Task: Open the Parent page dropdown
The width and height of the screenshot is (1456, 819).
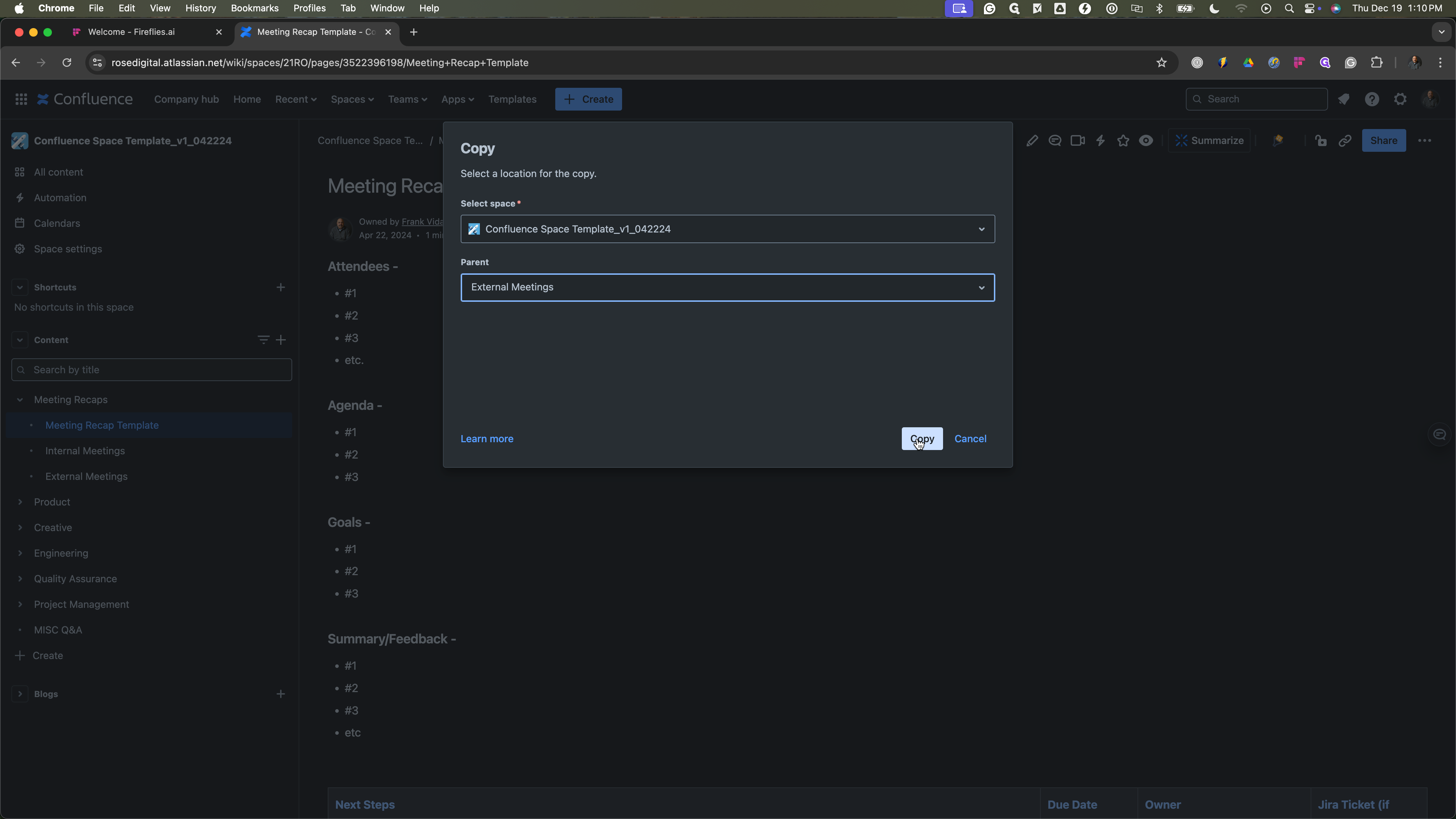Action: pos(727,288)
